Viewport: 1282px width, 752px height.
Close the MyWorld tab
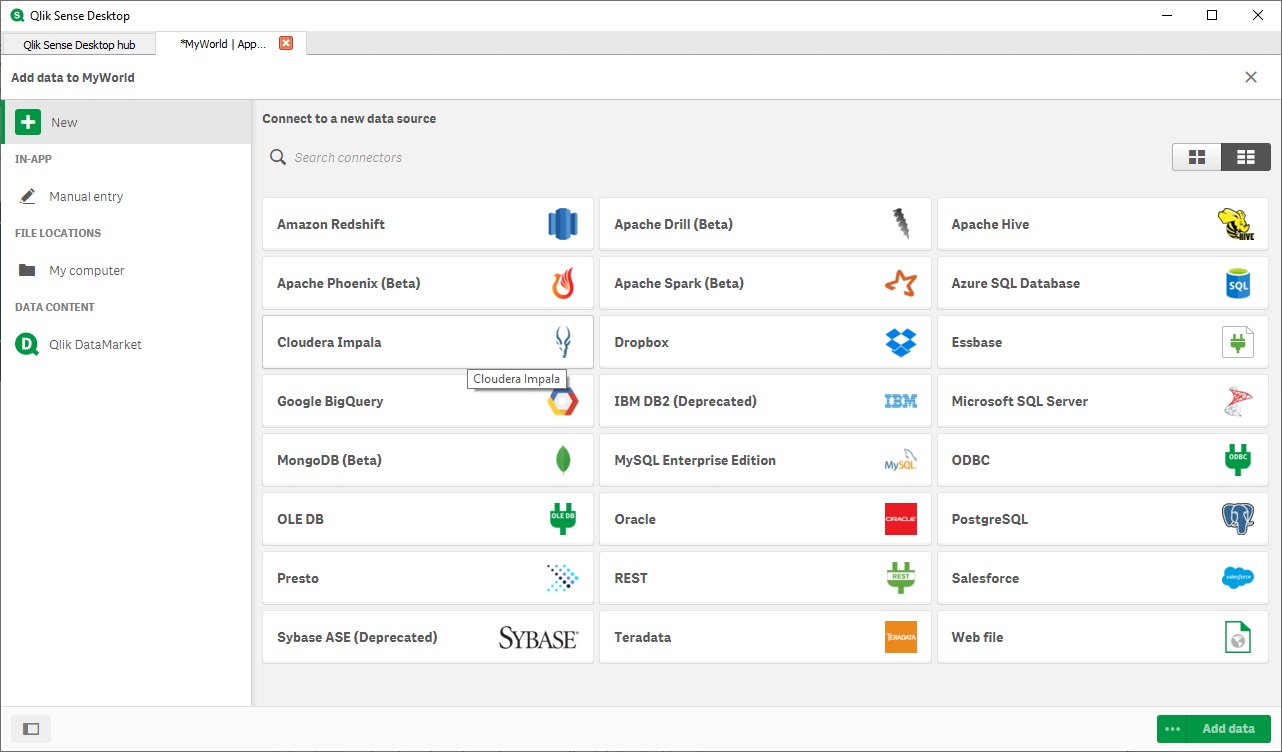(286, 43)
